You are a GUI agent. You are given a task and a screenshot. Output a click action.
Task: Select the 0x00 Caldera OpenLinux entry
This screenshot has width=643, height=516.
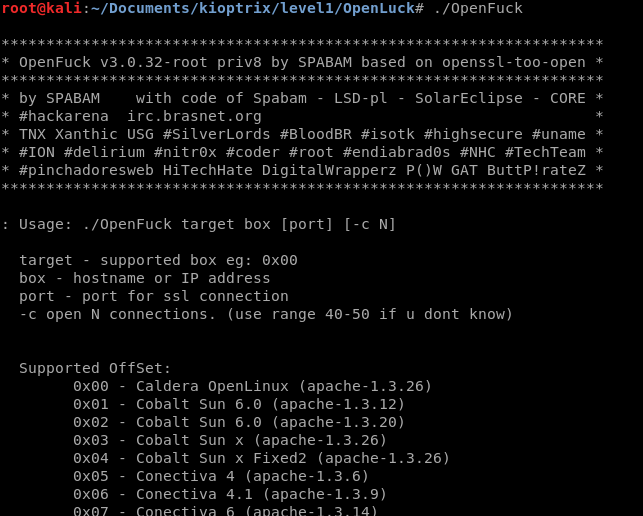[x=252, y=386]
